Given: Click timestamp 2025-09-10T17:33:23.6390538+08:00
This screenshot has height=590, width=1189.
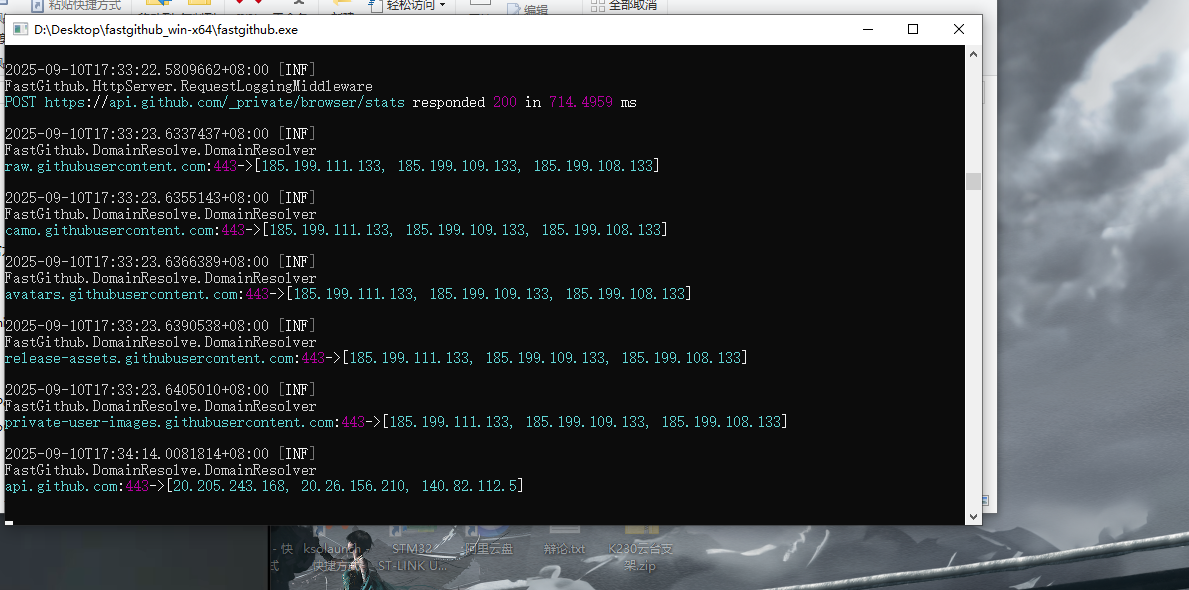Looking at the screenshot, I should click(x=137, y=326).
